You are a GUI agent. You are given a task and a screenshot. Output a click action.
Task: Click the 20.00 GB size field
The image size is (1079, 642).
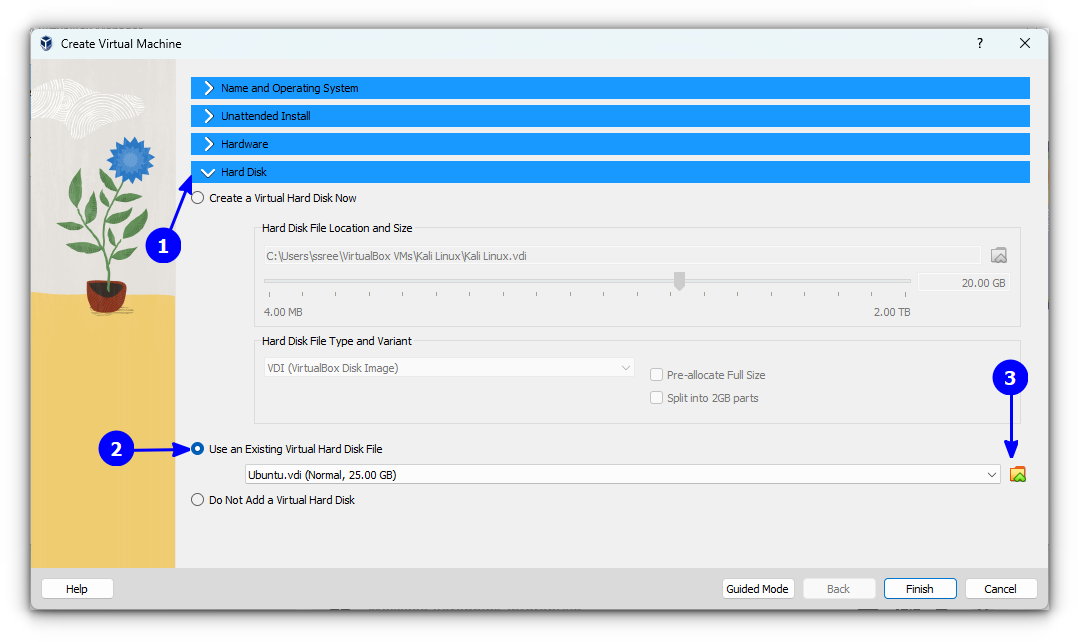click(x=963, y=282)
